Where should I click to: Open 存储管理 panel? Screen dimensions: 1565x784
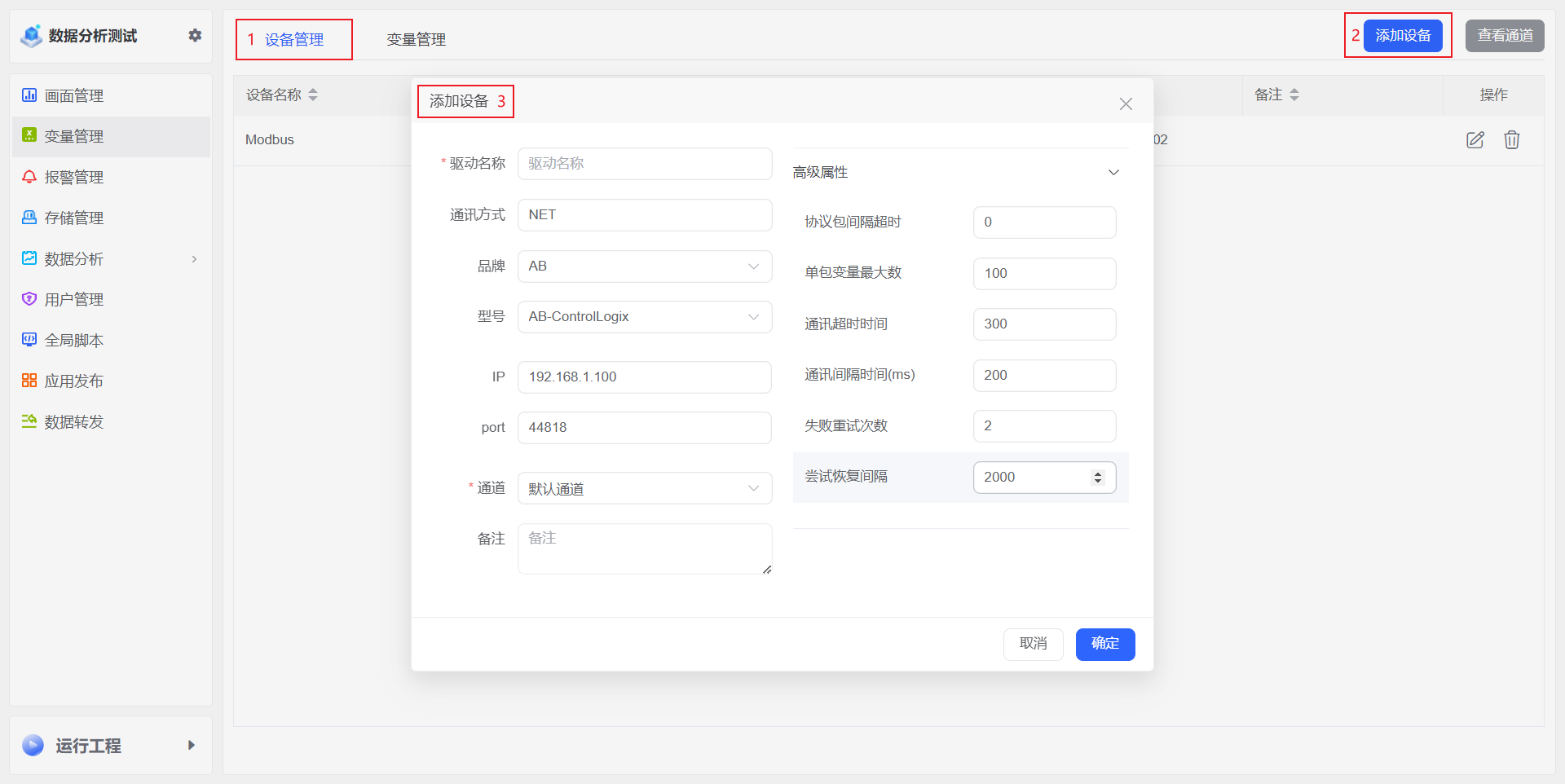tap(74, 218)
